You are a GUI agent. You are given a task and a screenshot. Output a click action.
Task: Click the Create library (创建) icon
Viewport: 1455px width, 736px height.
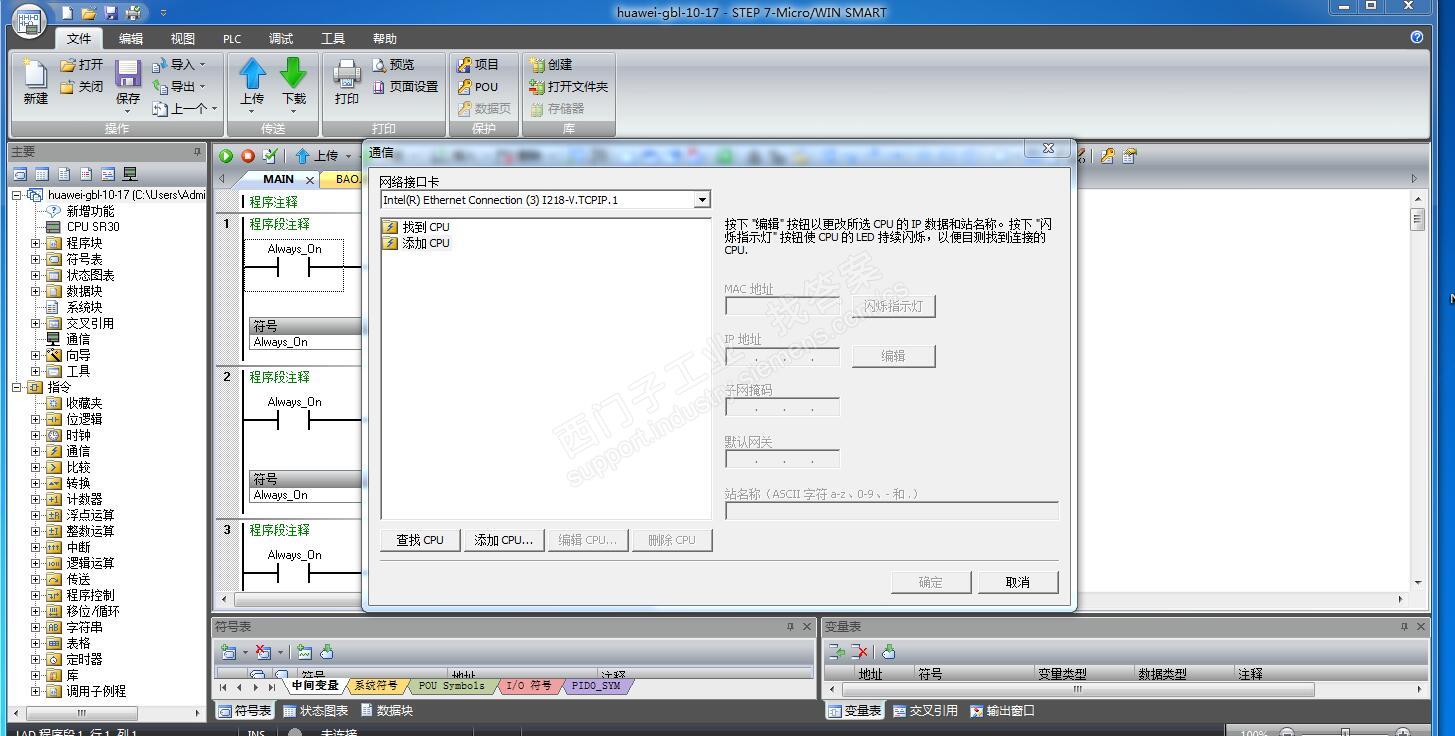point(537,64)
